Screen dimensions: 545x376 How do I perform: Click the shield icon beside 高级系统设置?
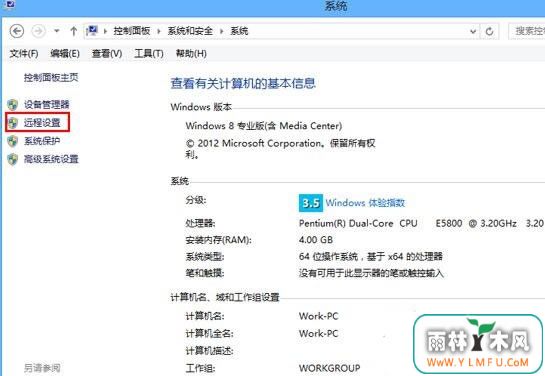point(13,160)
